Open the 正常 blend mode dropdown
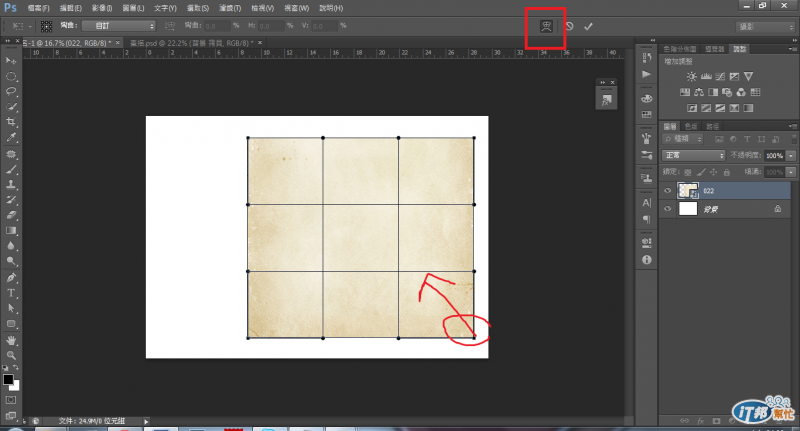 [693, 155]
